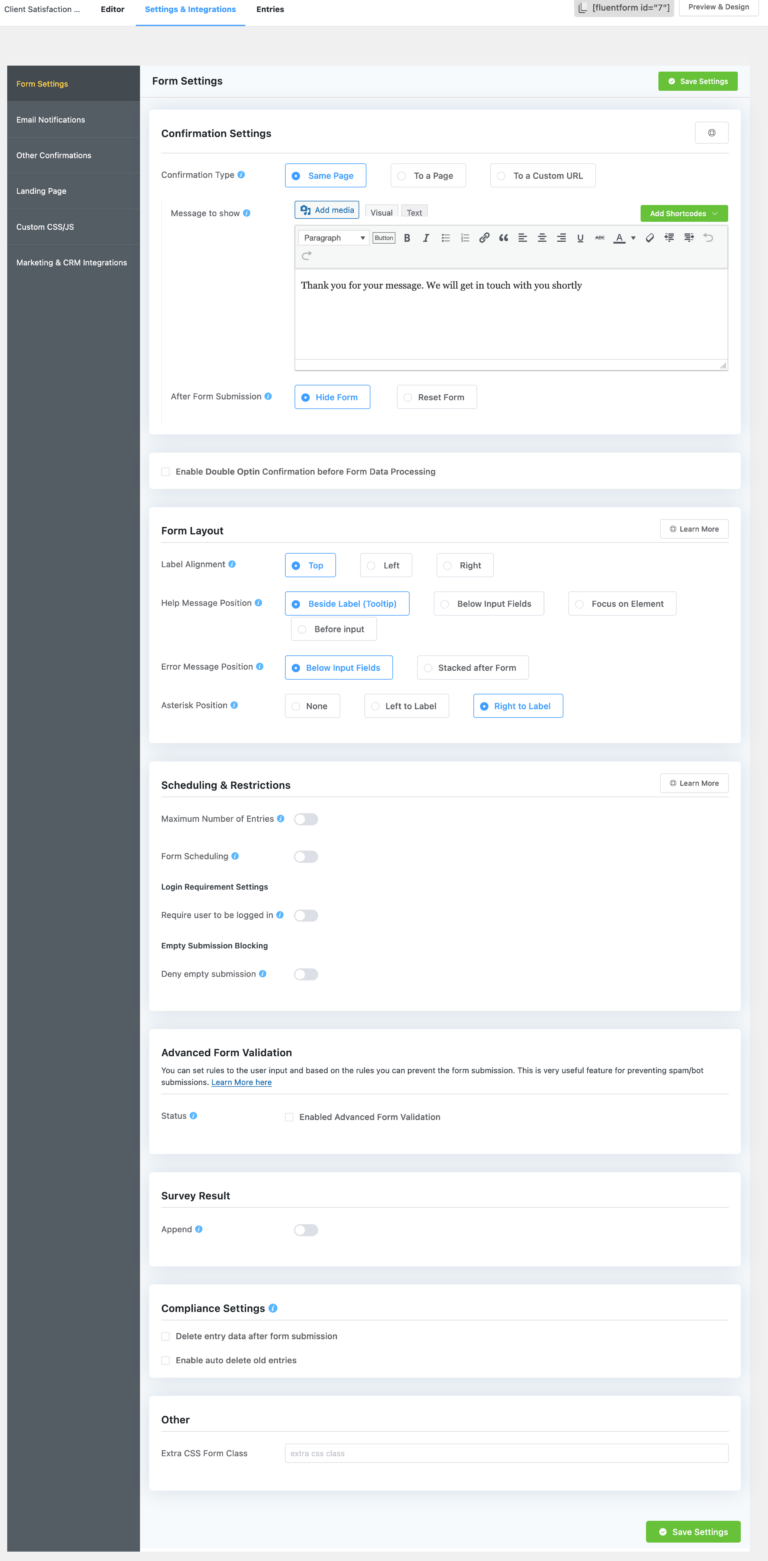
Task: Insert a numbered list in the editor
Action: click(x=464, y=237)
